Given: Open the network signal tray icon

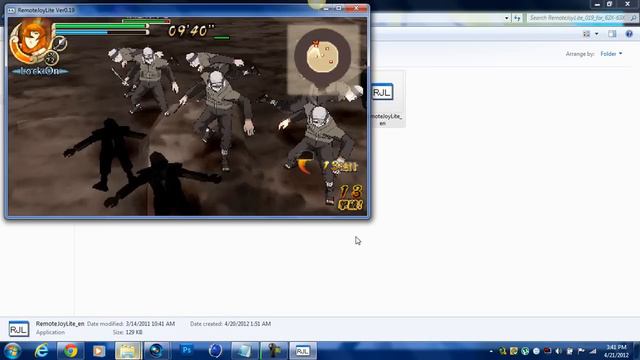Looking at the screenshot, I should tap(593, 351).
